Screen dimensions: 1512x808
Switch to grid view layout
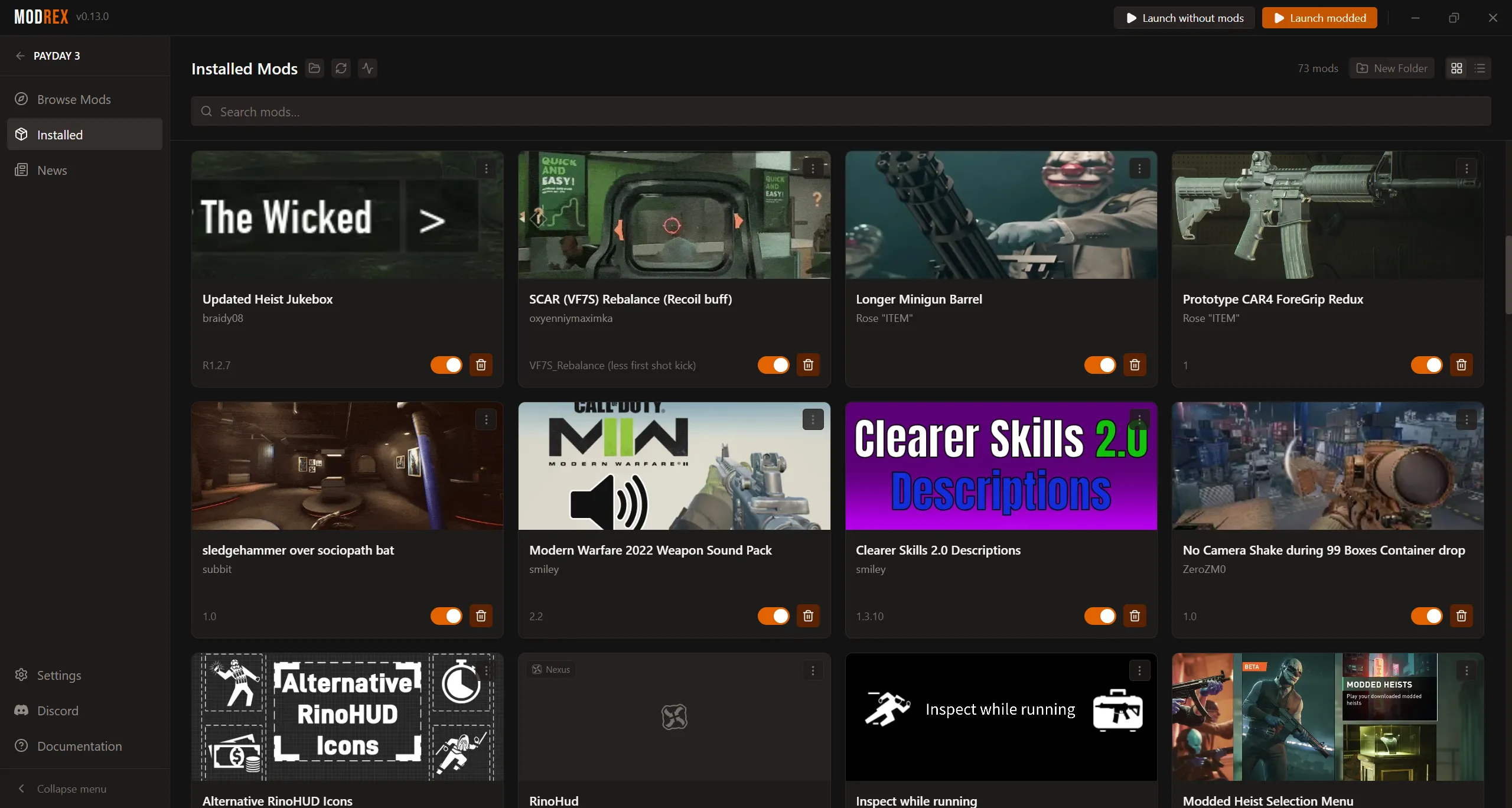point(1457,69)
